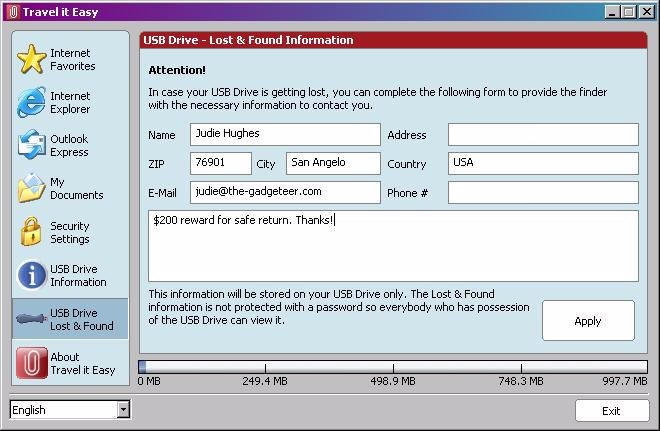660x431 pixels.
Task: Click the reward message text area
Action: tap(392, 246)
